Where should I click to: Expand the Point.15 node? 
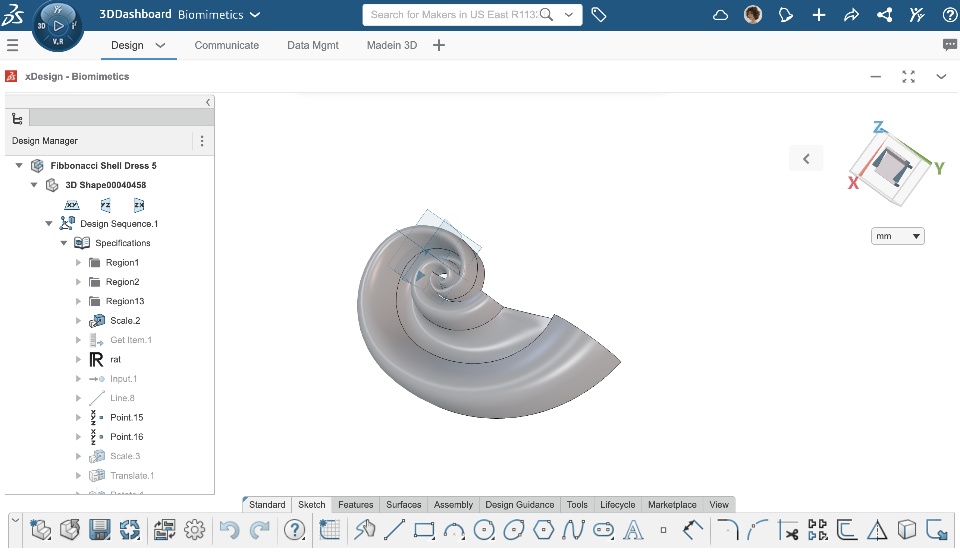point(78,417)
